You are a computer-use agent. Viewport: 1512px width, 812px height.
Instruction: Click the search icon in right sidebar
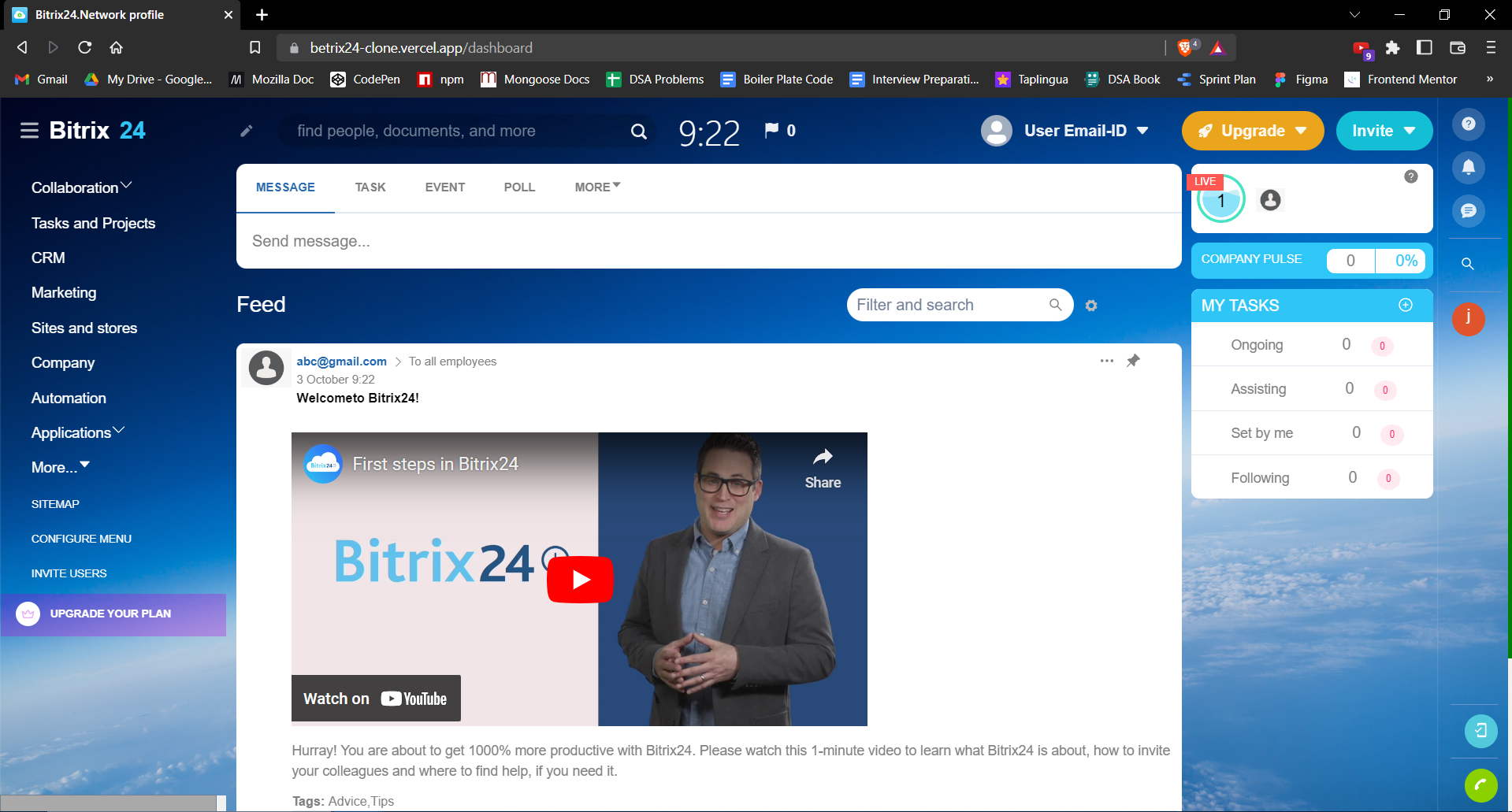(x=1468, y=264)
